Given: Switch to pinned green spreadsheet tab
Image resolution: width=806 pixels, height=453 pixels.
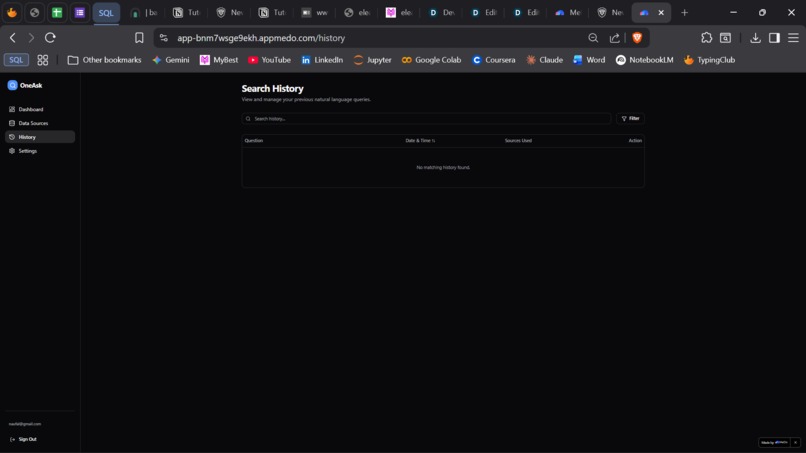Looking at the screenshot, I should [57, 12].
